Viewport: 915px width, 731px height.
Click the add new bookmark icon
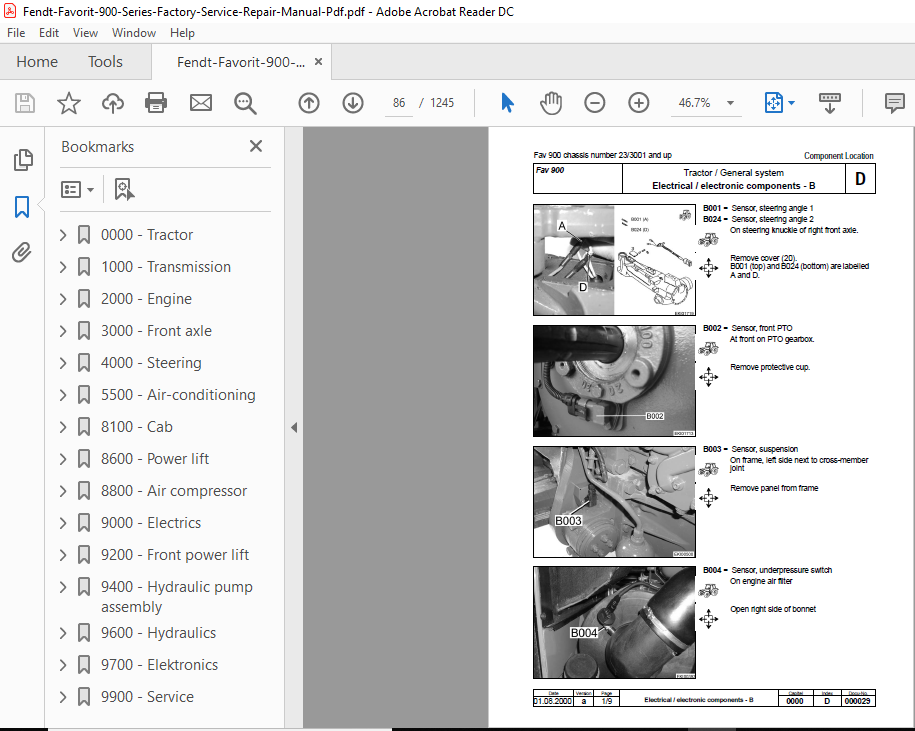[124, 190]
